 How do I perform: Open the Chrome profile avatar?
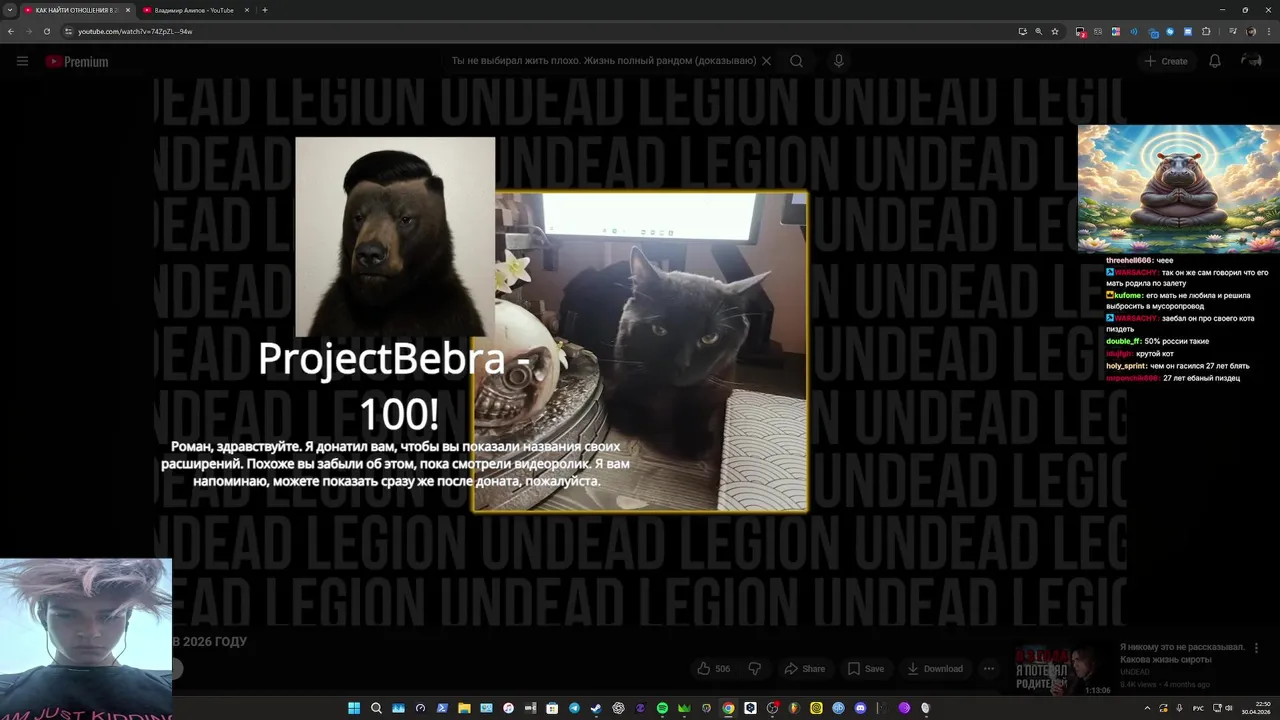pos(1251,31)
